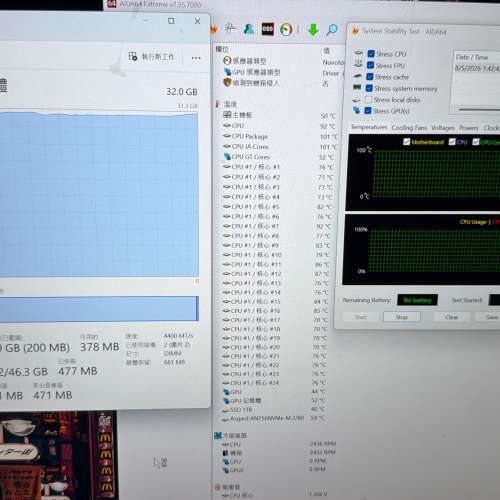The height and width of the screenshot is (500, 500).
Task: Click the Stop button in stability test
Action: point(402,317)
